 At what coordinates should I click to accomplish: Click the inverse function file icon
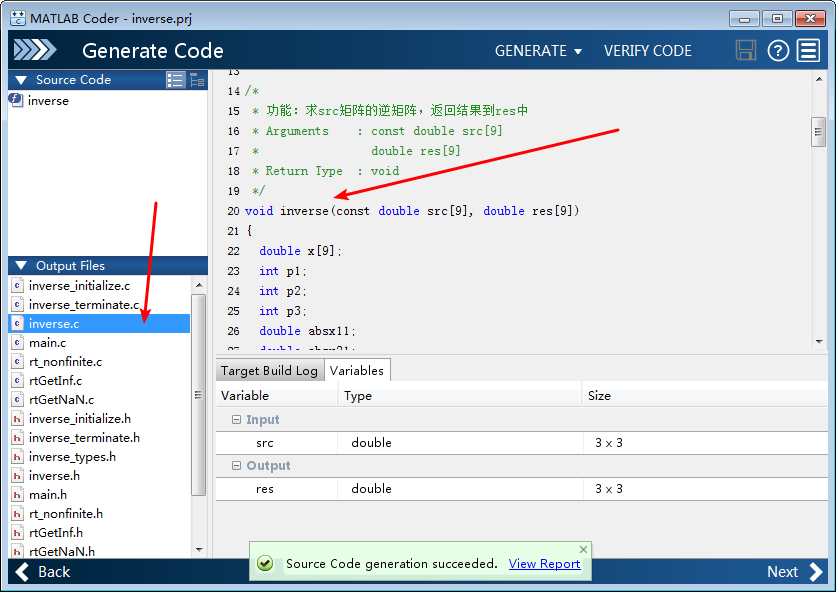[x=16, y=100]
